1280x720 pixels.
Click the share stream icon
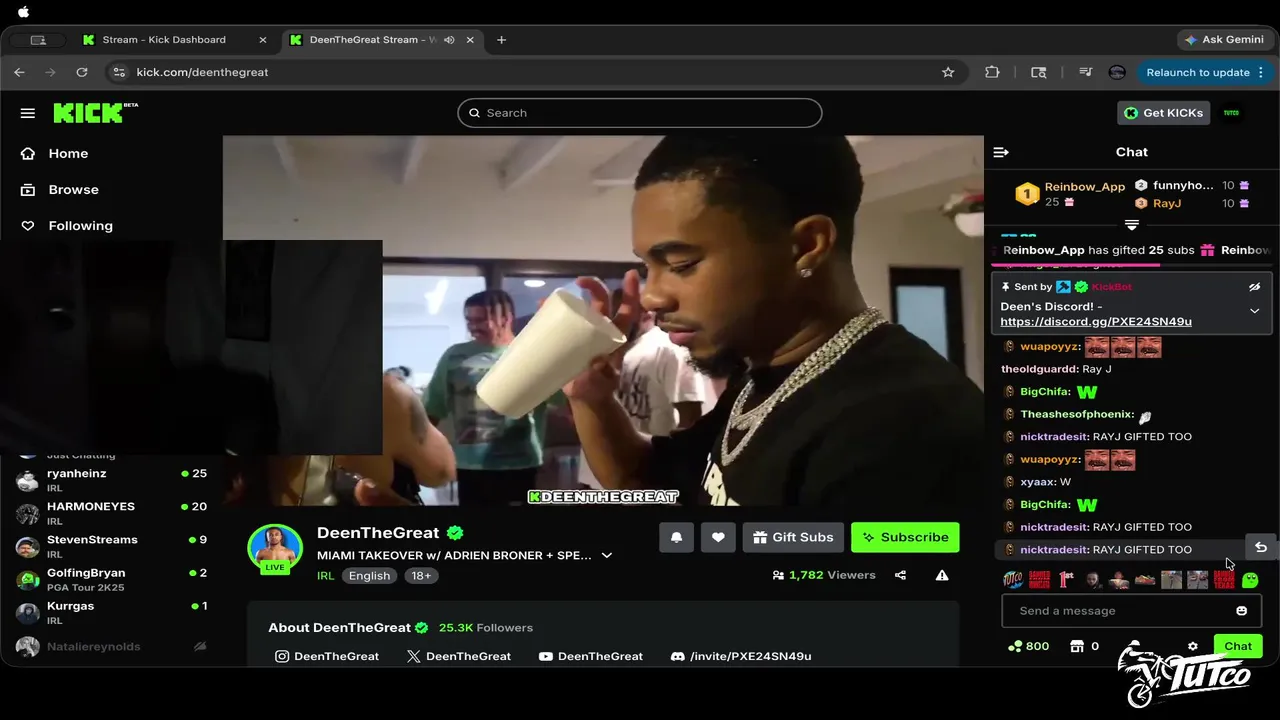click(x=901, y=575)
